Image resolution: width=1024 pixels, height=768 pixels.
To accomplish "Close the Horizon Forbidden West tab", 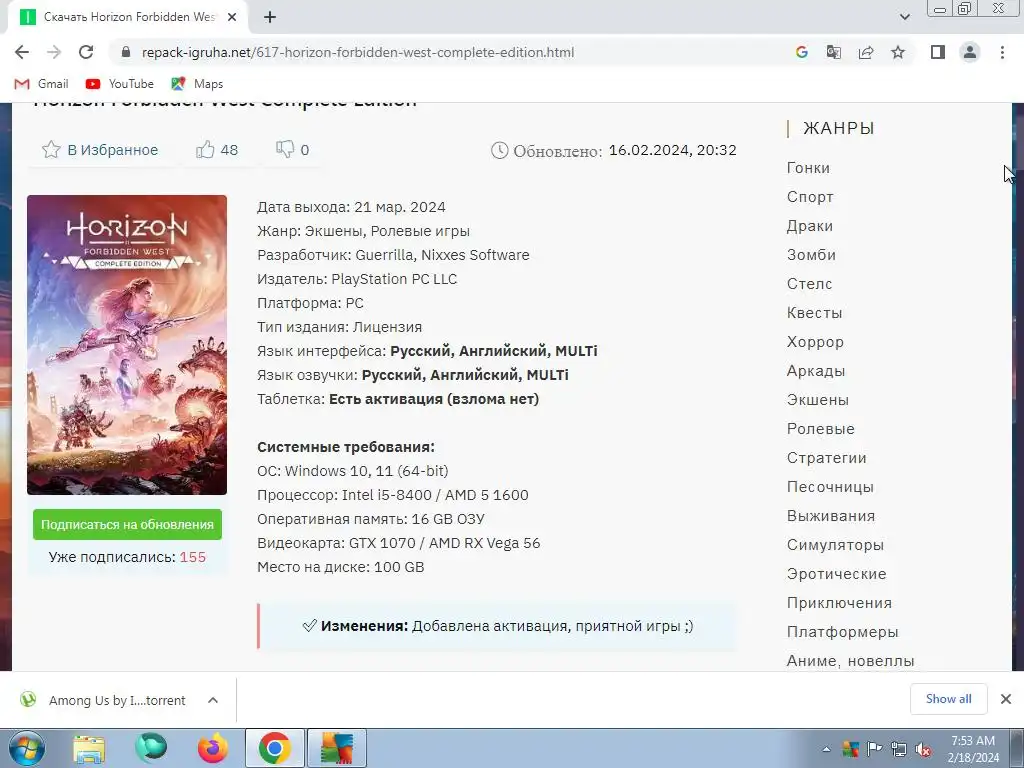I will click(232, 18).
